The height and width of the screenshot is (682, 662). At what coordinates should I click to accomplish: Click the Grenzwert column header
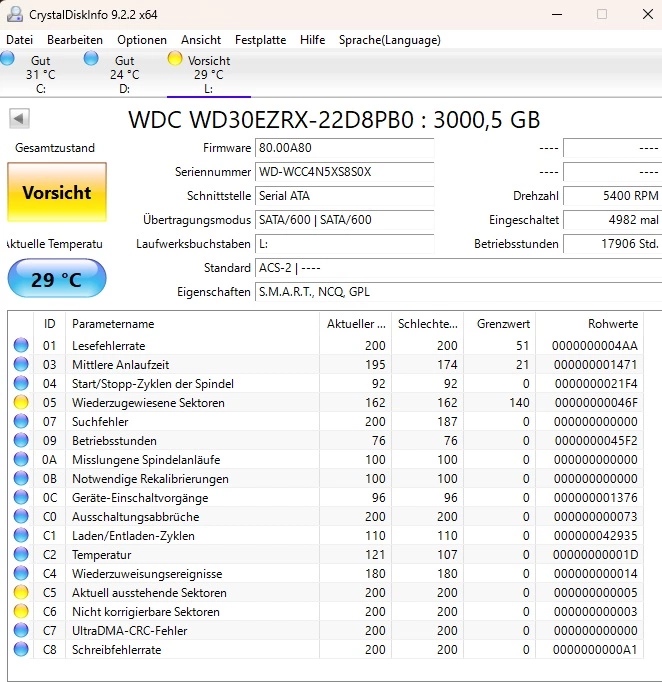pos(499,324)
